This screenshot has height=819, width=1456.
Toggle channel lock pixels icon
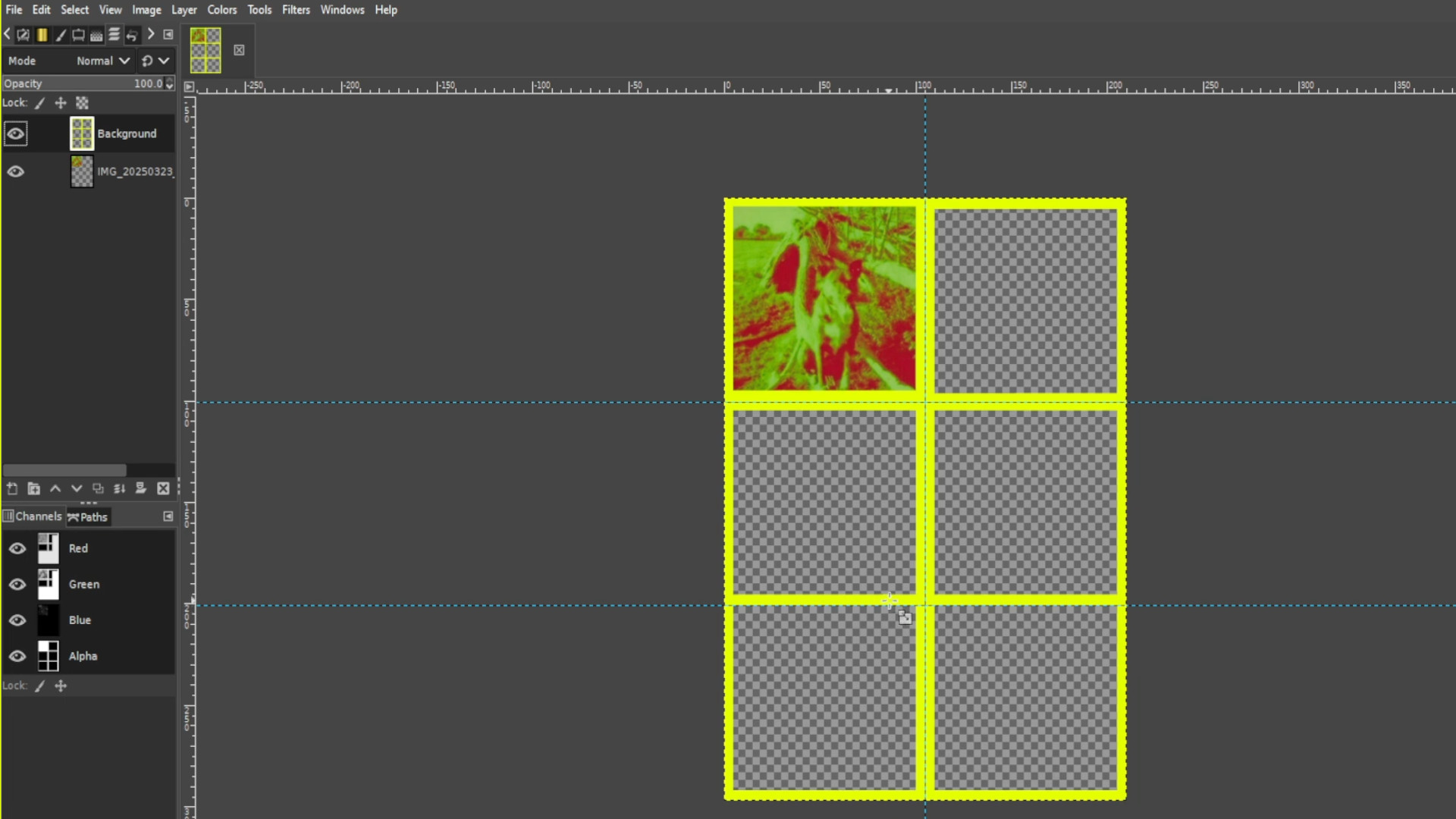(40, 686)
